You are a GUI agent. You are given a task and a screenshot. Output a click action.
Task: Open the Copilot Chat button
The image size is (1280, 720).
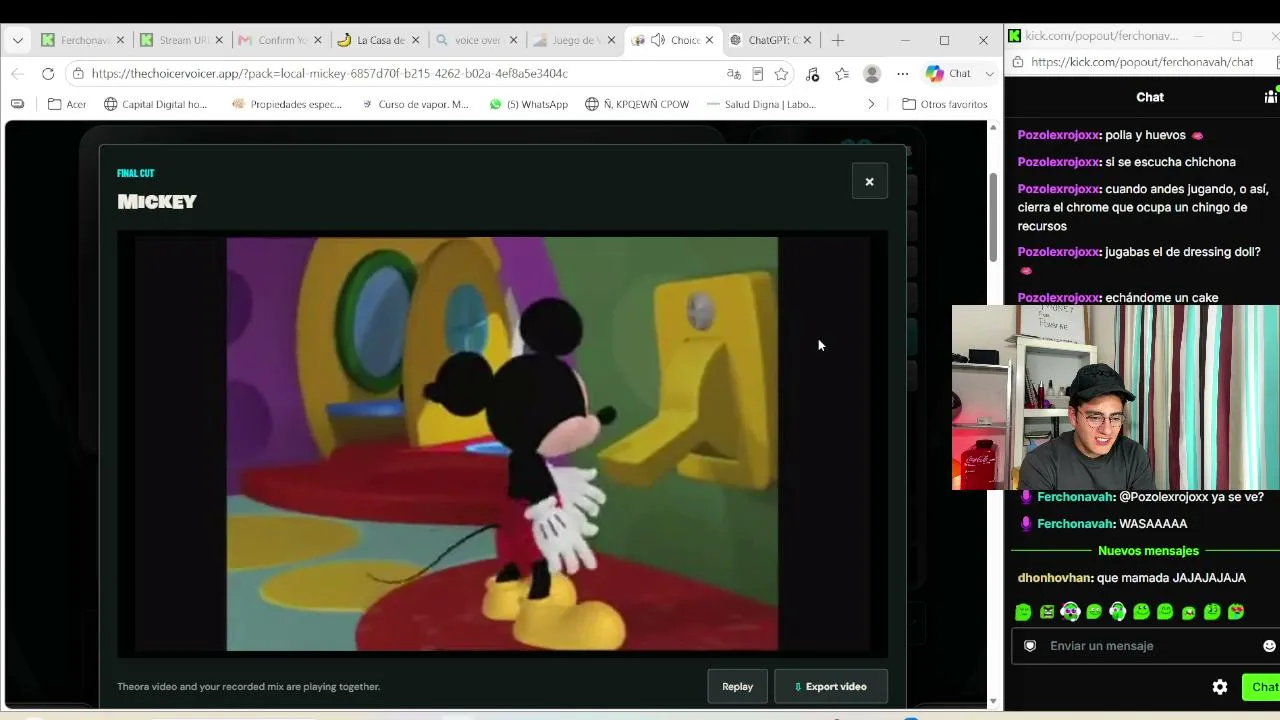point(948,73)
